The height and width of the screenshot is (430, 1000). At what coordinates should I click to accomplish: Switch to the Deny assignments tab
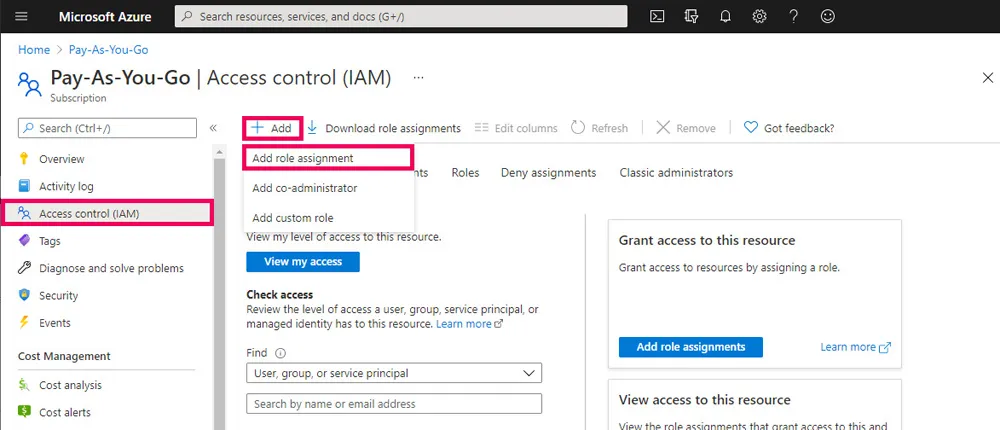(548, 173)
